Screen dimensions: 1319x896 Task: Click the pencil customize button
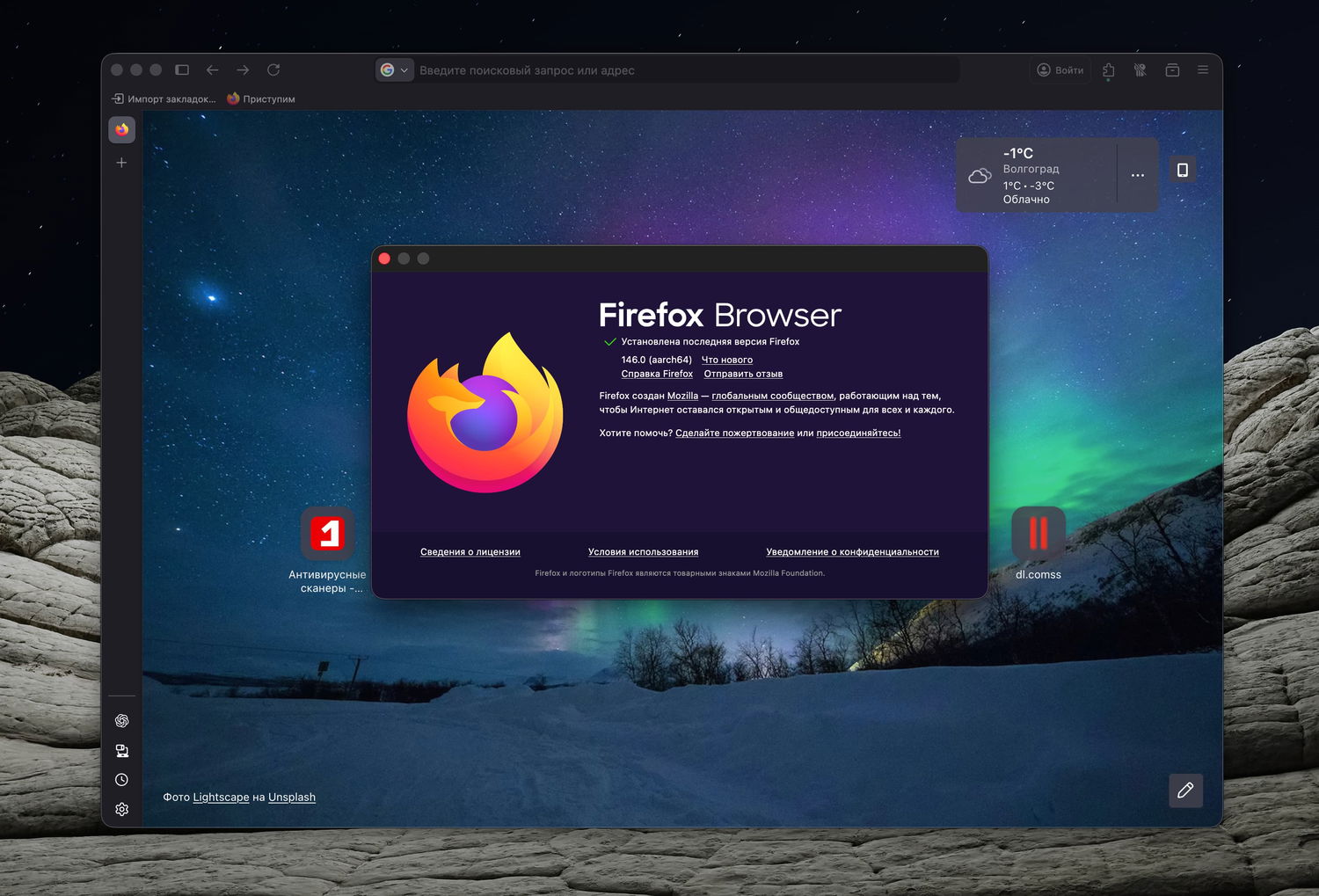(1185, 790)
